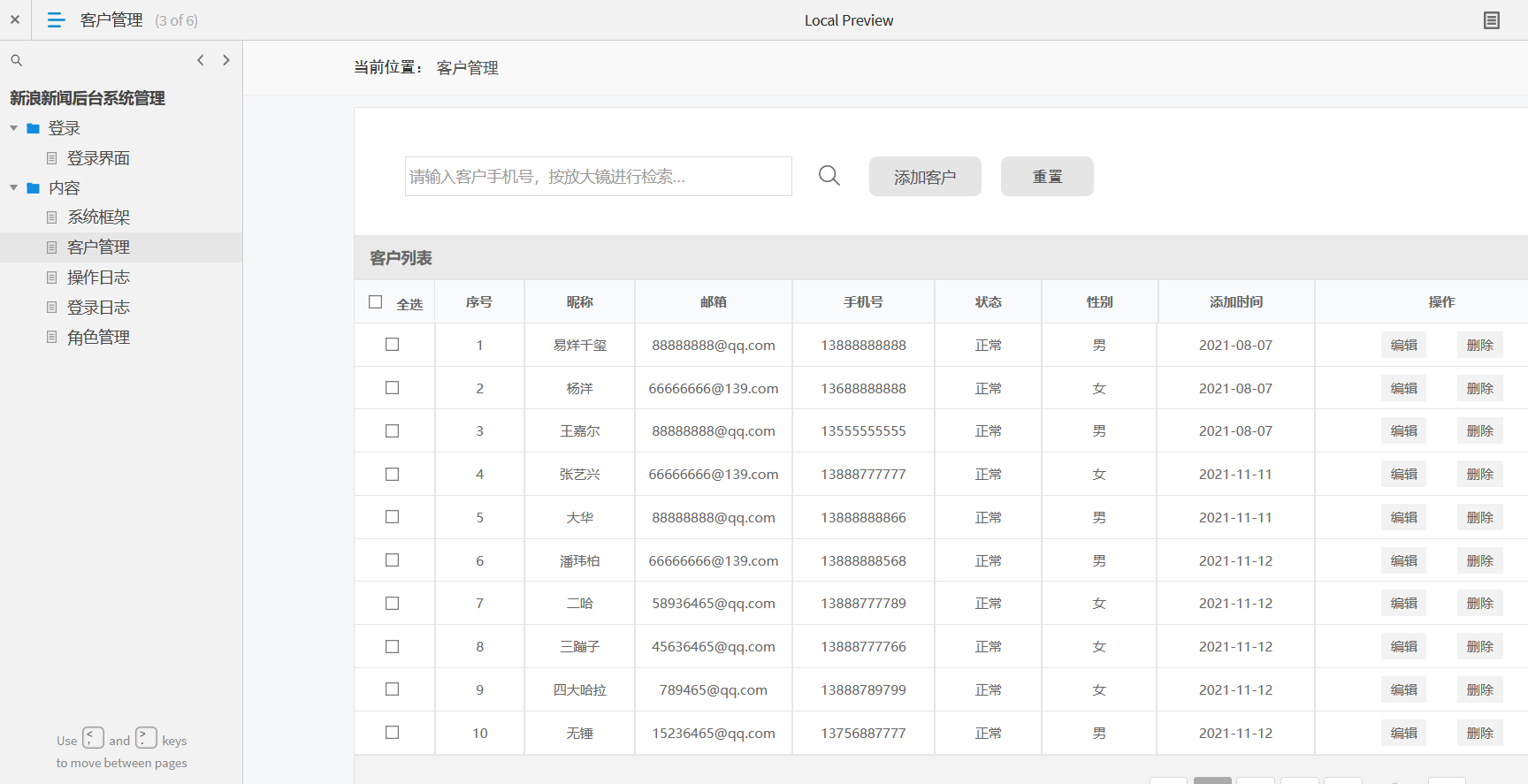Click the 手机号 column header

point(863,302)
